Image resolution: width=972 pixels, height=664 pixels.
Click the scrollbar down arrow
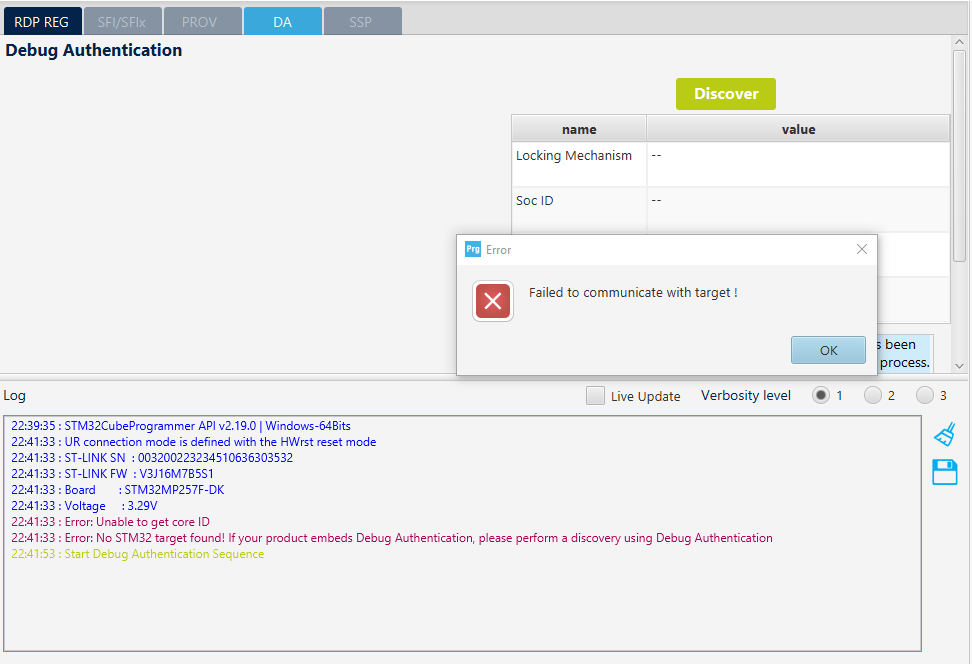click(x=957, y=367)
